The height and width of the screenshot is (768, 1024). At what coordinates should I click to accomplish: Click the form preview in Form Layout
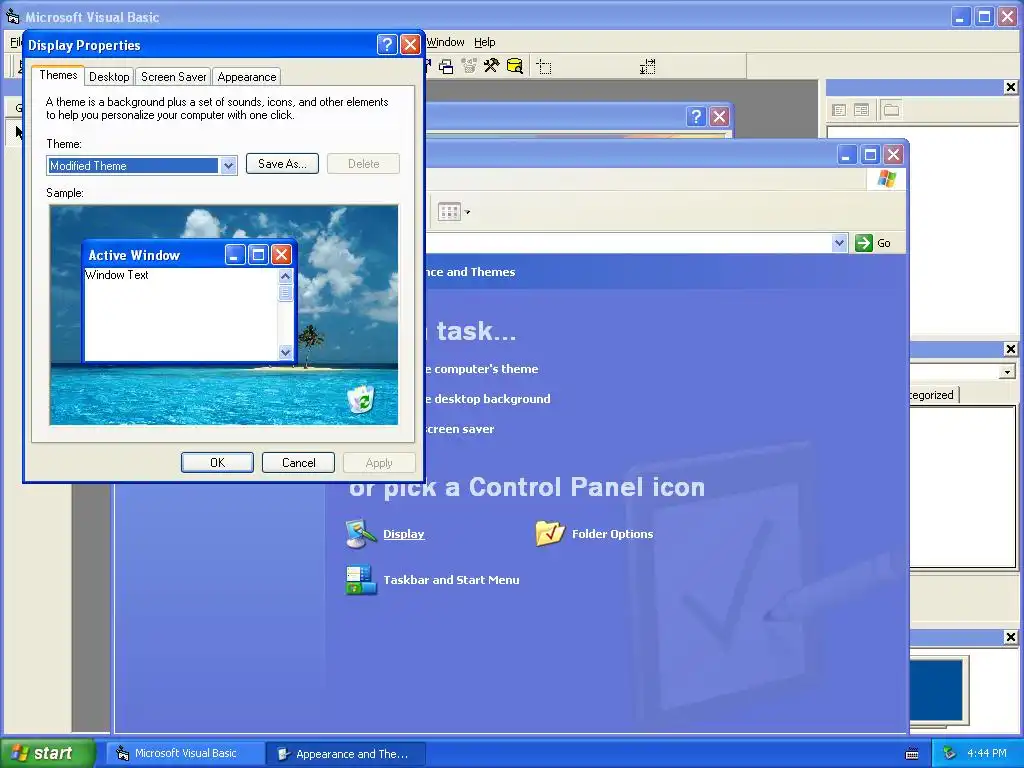(x=936, y=690)
